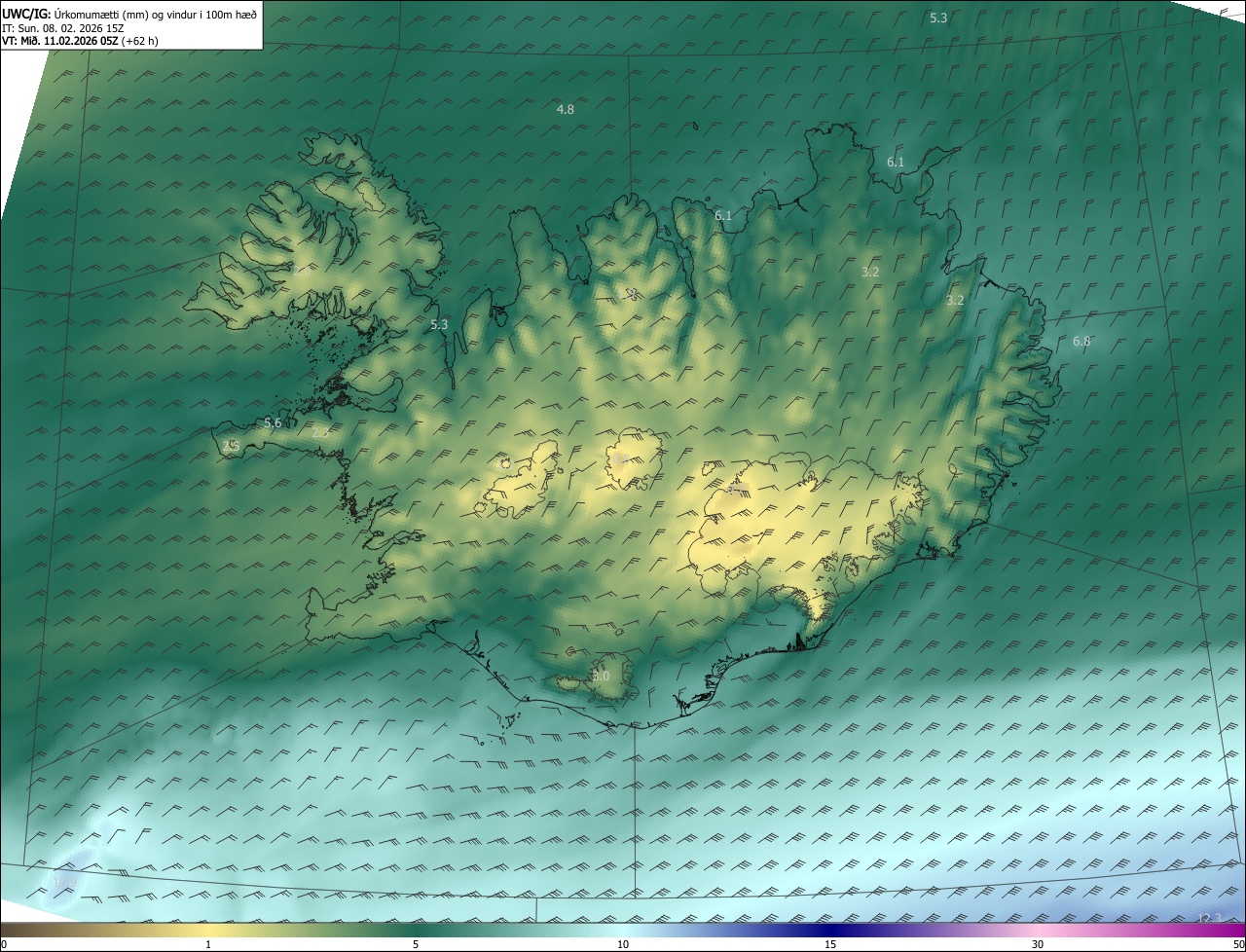This screenshot has height=952, width=1246.
Task: Click the 3.0 value on the southern glacier
Action: [601, 676]
